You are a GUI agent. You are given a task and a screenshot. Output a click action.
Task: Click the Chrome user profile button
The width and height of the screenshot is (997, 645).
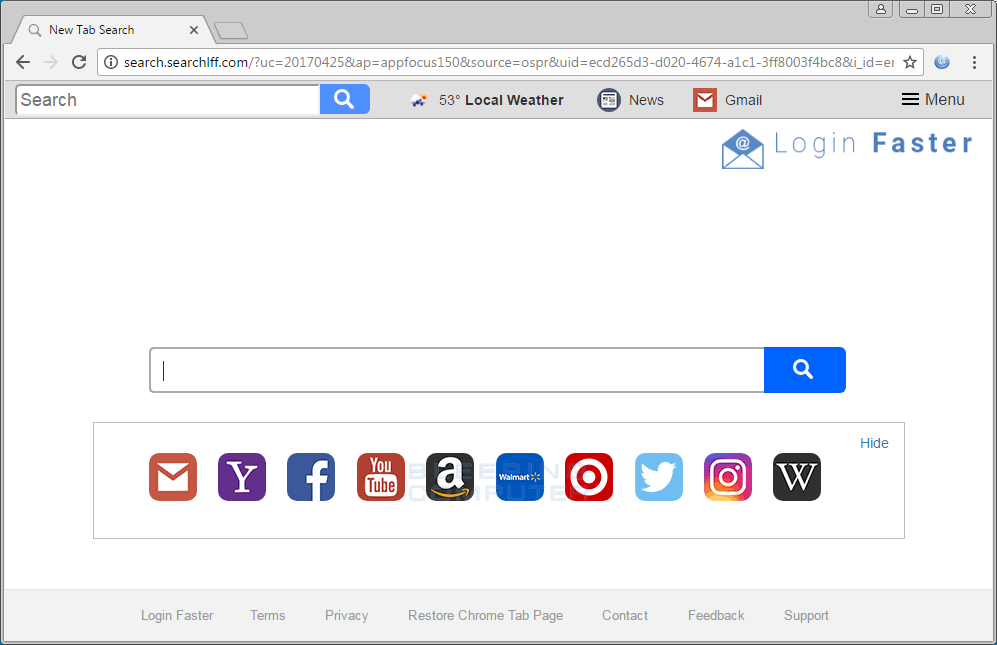(x=881, y=9)
